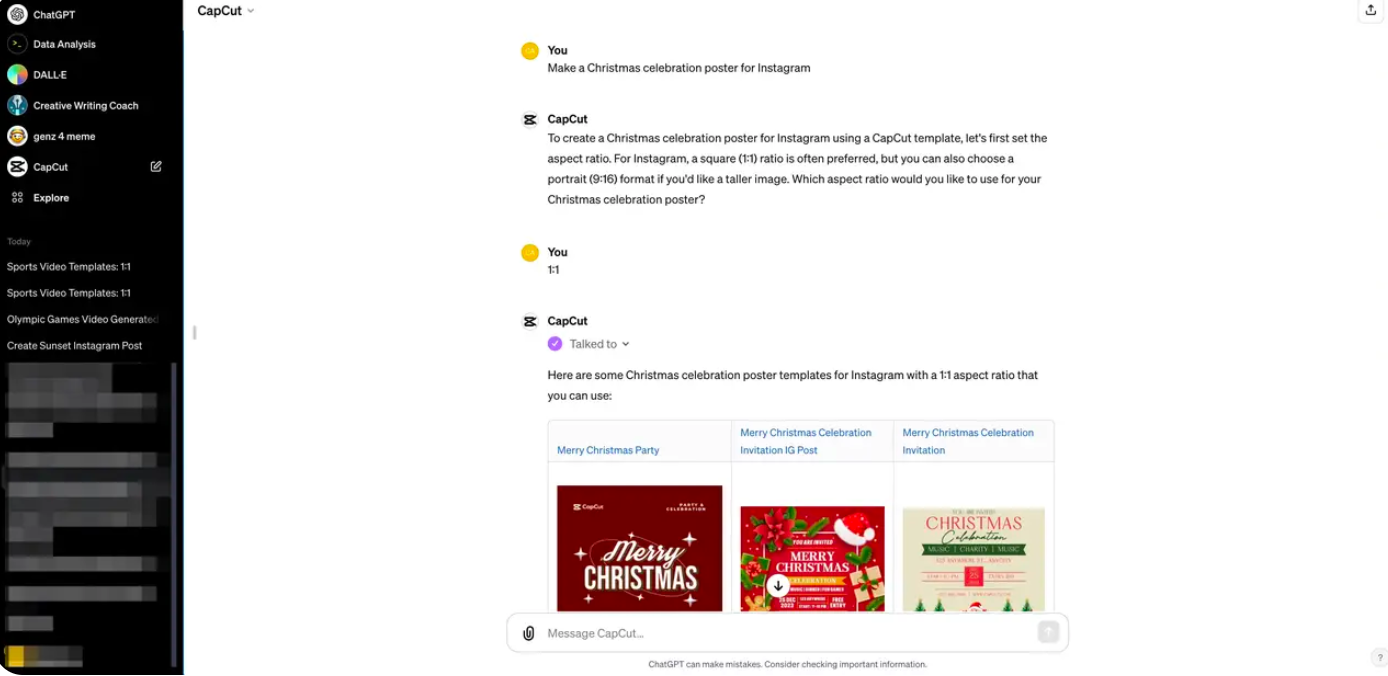The height and width of the screenshot is (676, 1388).
Task: Select the DALL·E icon in sidebar
Action: tap(17, 75)
